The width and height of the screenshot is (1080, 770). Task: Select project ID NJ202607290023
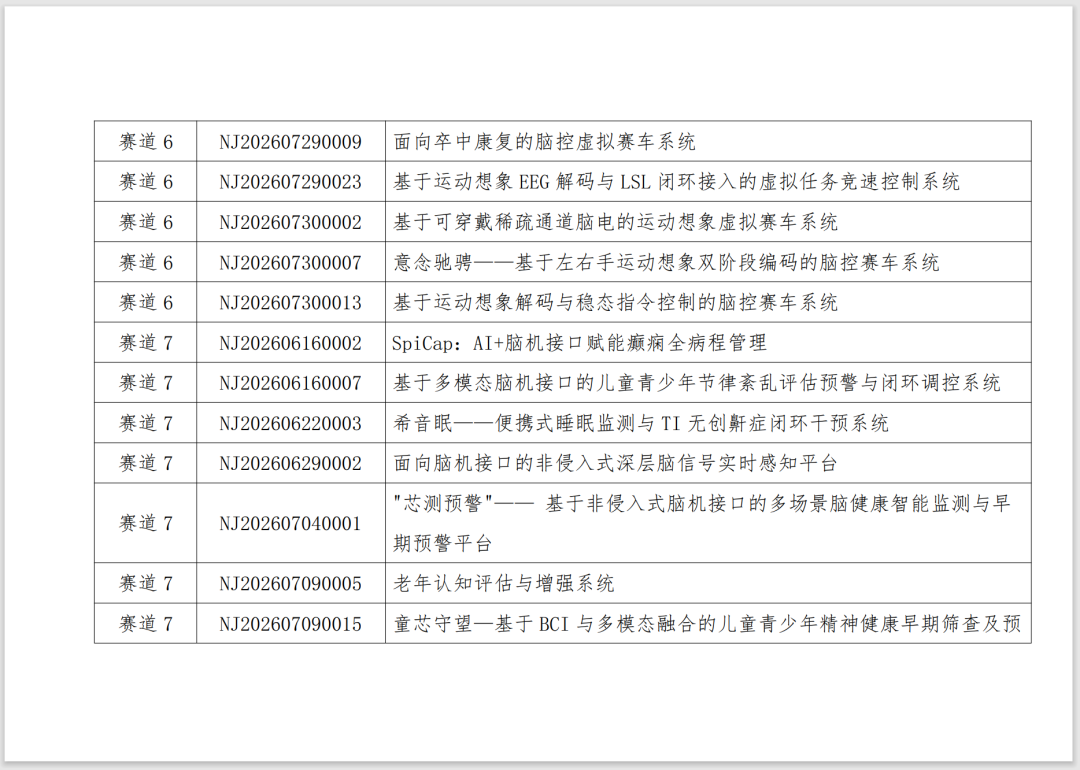(290, 182)
